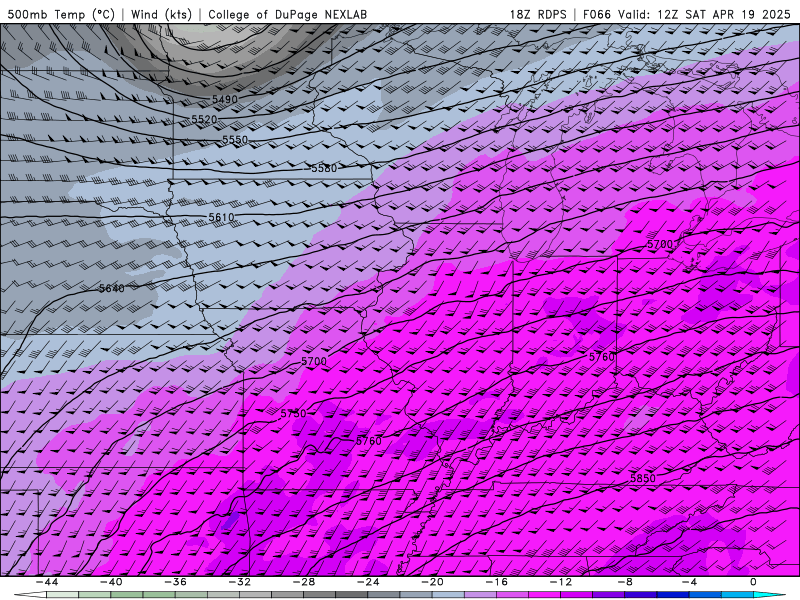The height and width of the screenshot is (600, 800).
Task: Click the 5760 contour label just below 5730
Action: (368, 441)
